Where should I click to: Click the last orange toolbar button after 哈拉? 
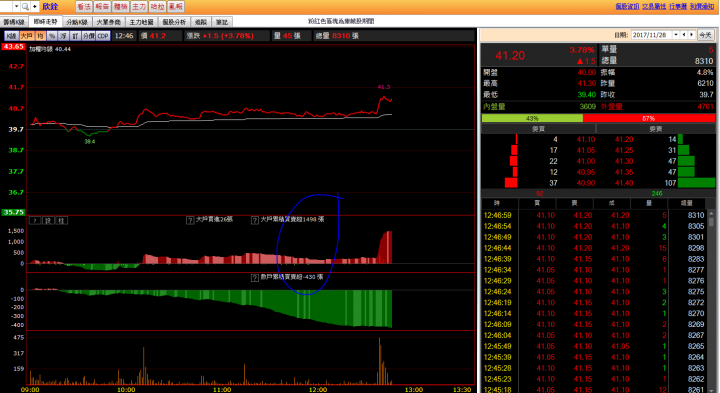175,6
